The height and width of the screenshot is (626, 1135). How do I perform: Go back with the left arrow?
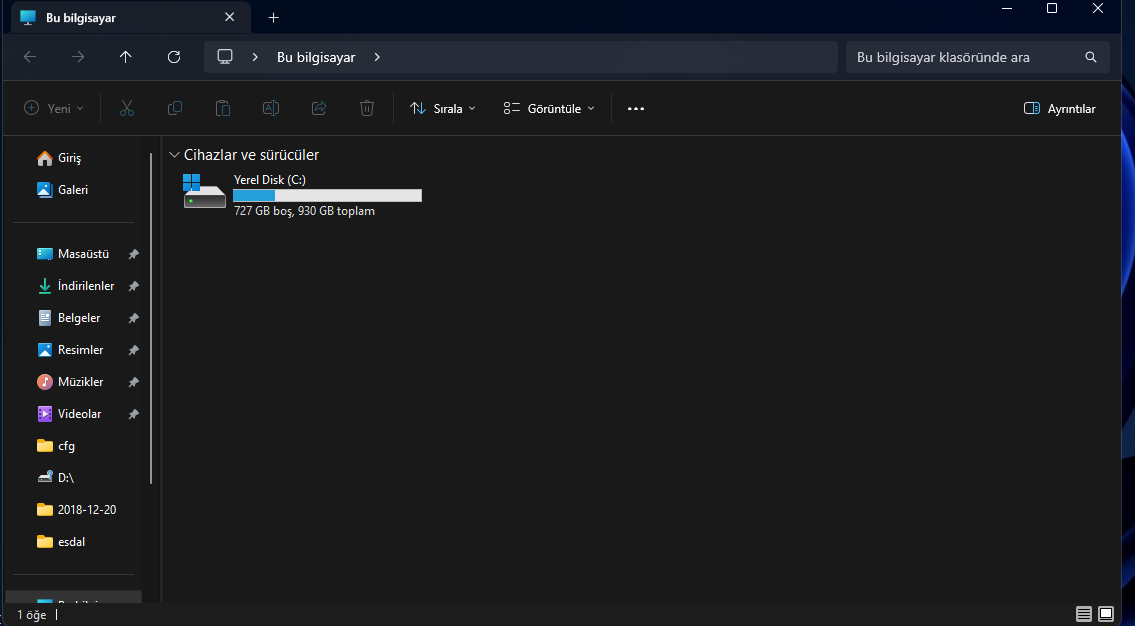(x=30, y=57)
